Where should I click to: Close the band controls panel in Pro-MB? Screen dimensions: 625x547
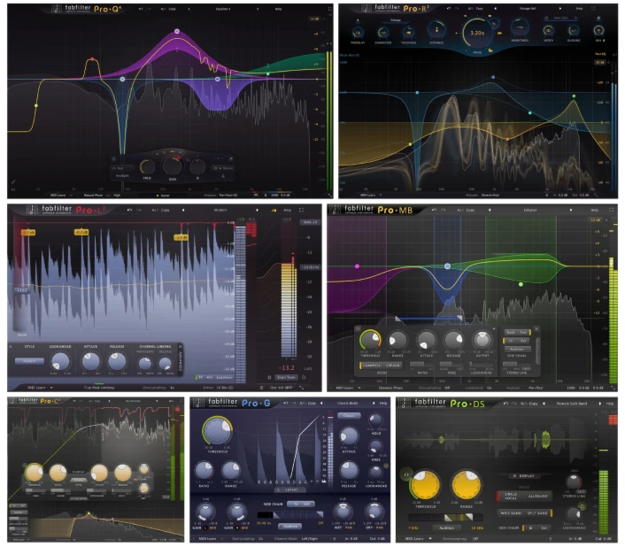tap(537, 329)
